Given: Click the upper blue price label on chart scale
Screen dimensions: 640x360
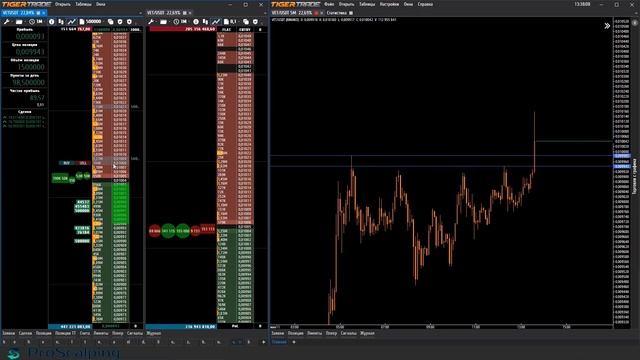Looking at the screenshot, I should point(622,156).
